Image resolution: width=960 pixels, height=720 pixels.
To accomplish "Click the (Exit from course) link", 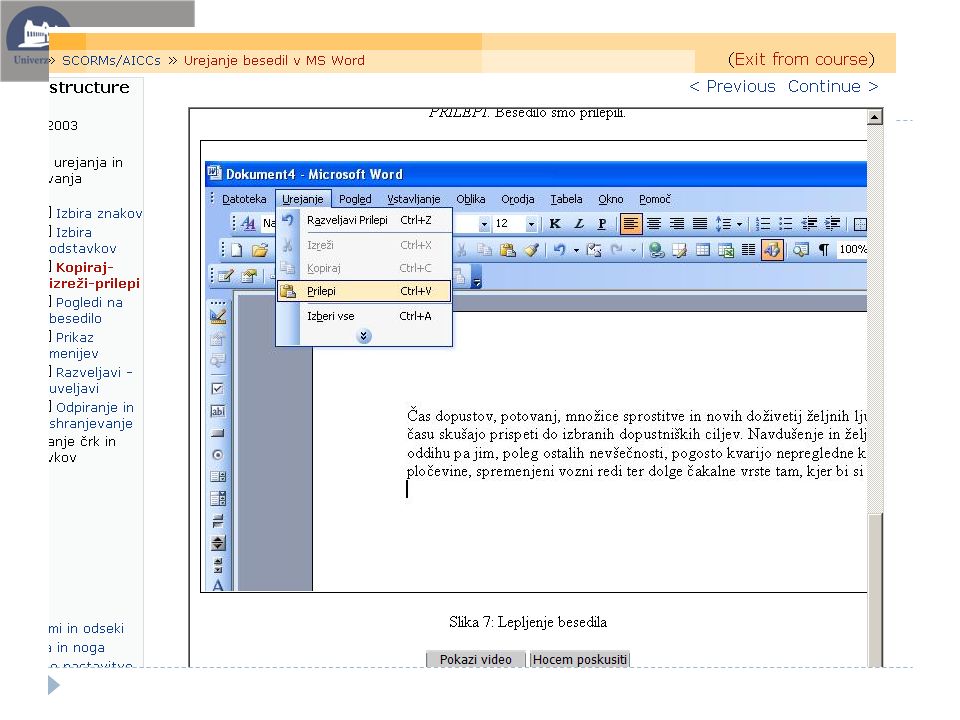I will click(x=801, y=59).
